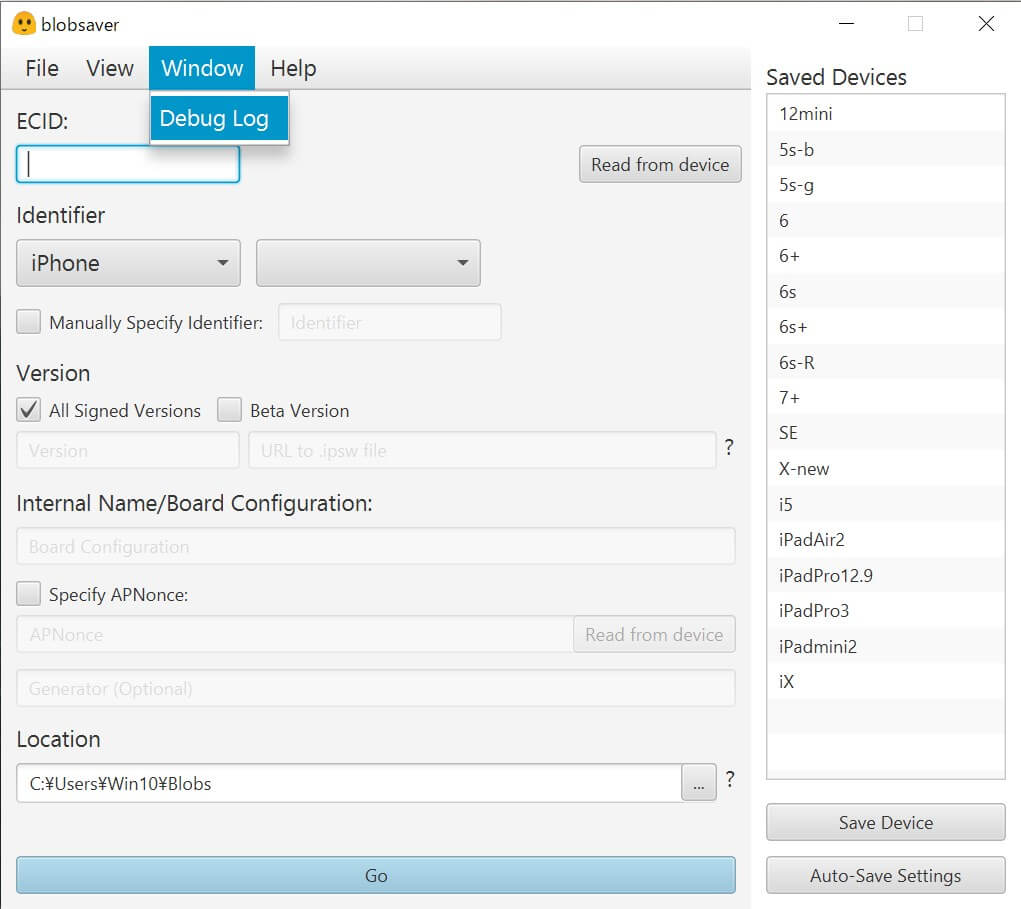Screen dimensions: 1021x909
Task: Click inside the ECID text field
Action: click(x=128, y=164)
